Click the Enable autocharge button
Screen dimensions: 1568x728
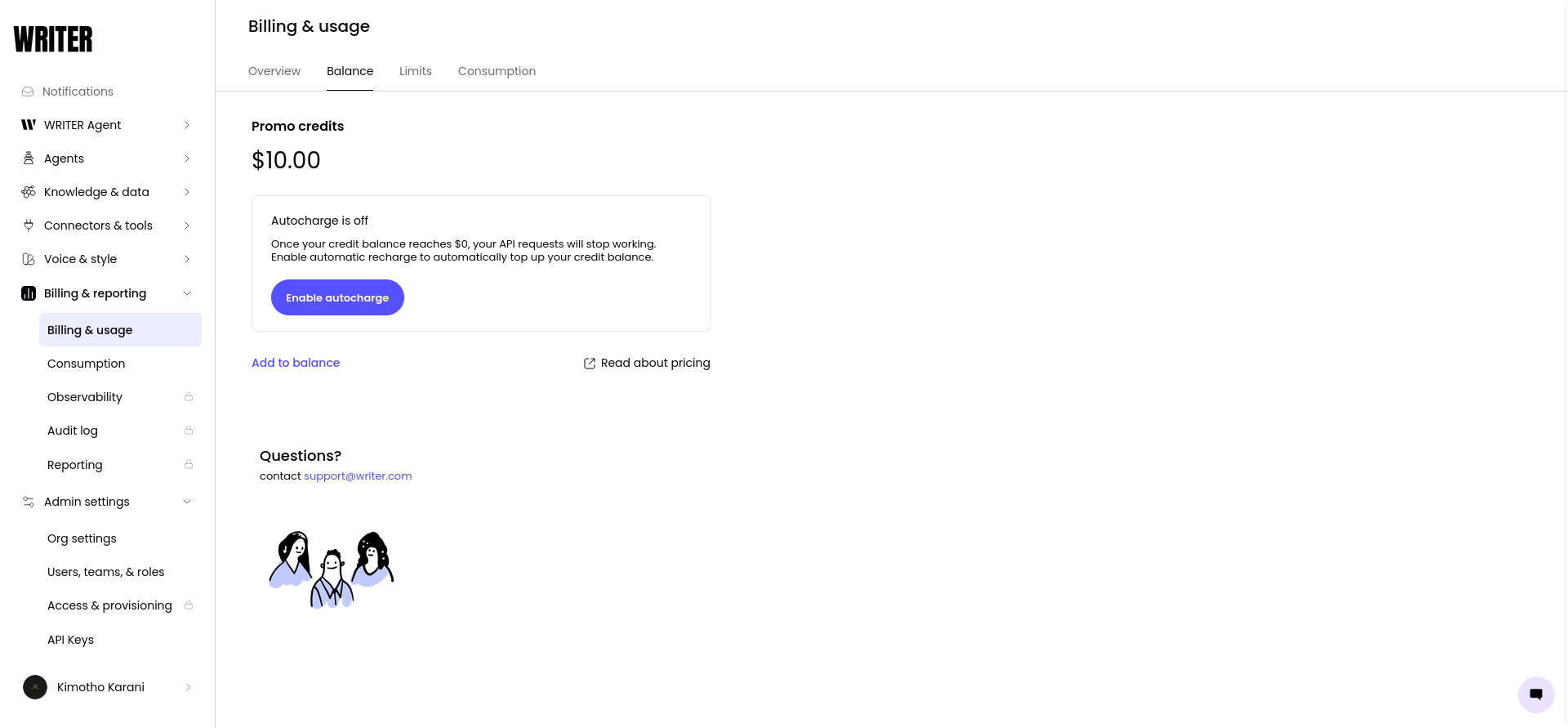(337, 297)
